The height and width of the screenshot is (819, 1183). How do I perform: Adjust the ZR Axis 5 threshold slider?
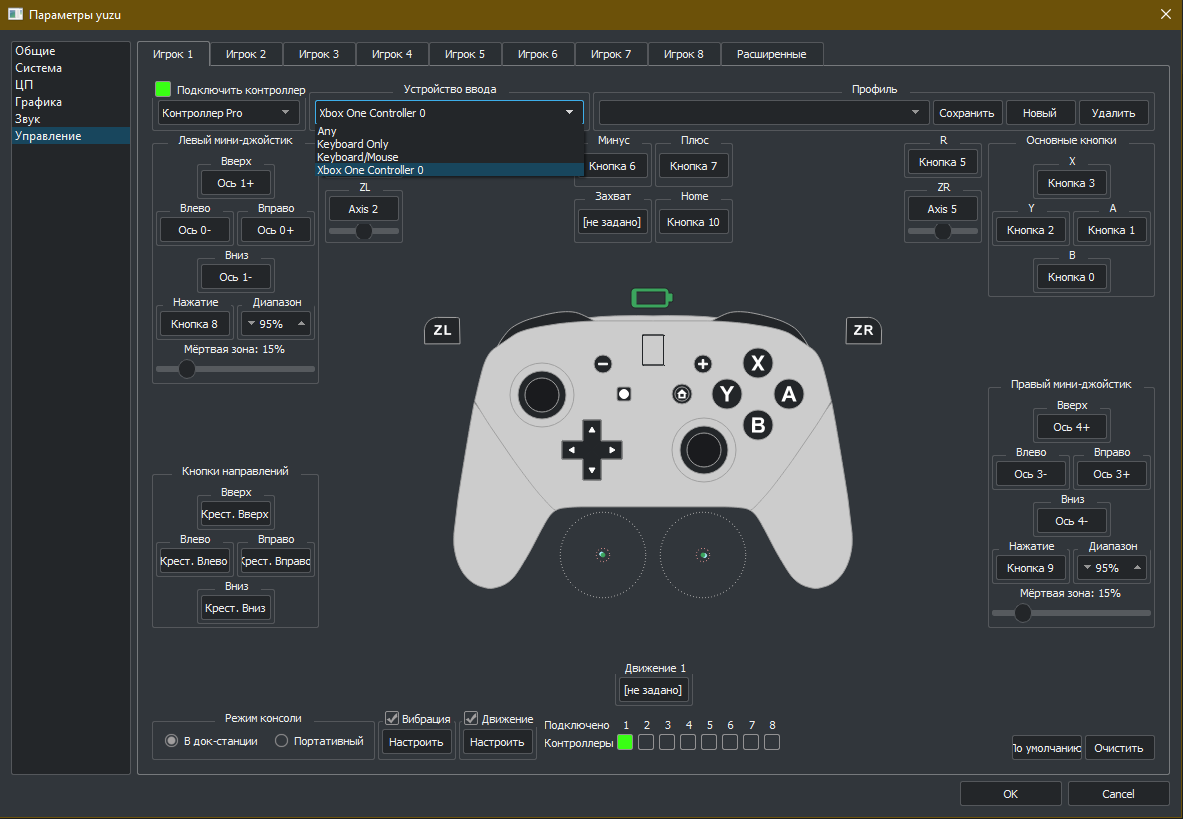tap(942, 231)
